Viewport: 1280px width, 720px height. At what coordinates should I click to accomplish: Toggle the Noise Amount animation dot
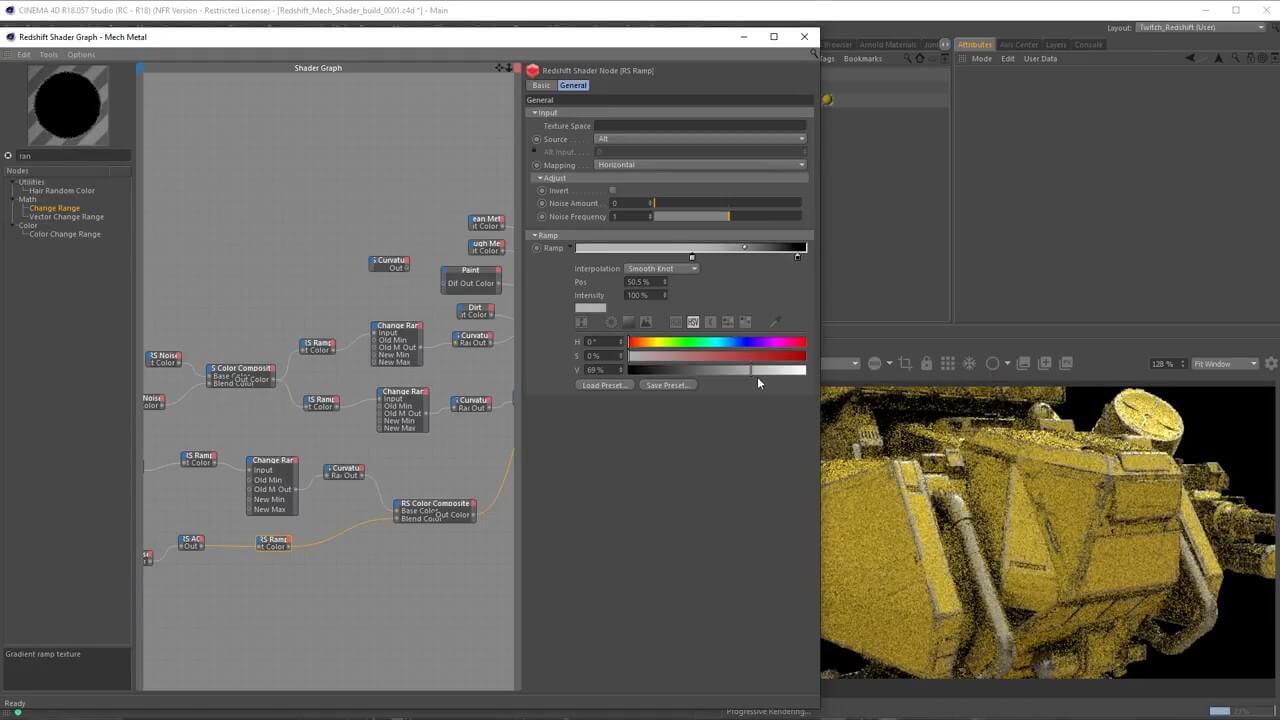click(x=542, y=203)
